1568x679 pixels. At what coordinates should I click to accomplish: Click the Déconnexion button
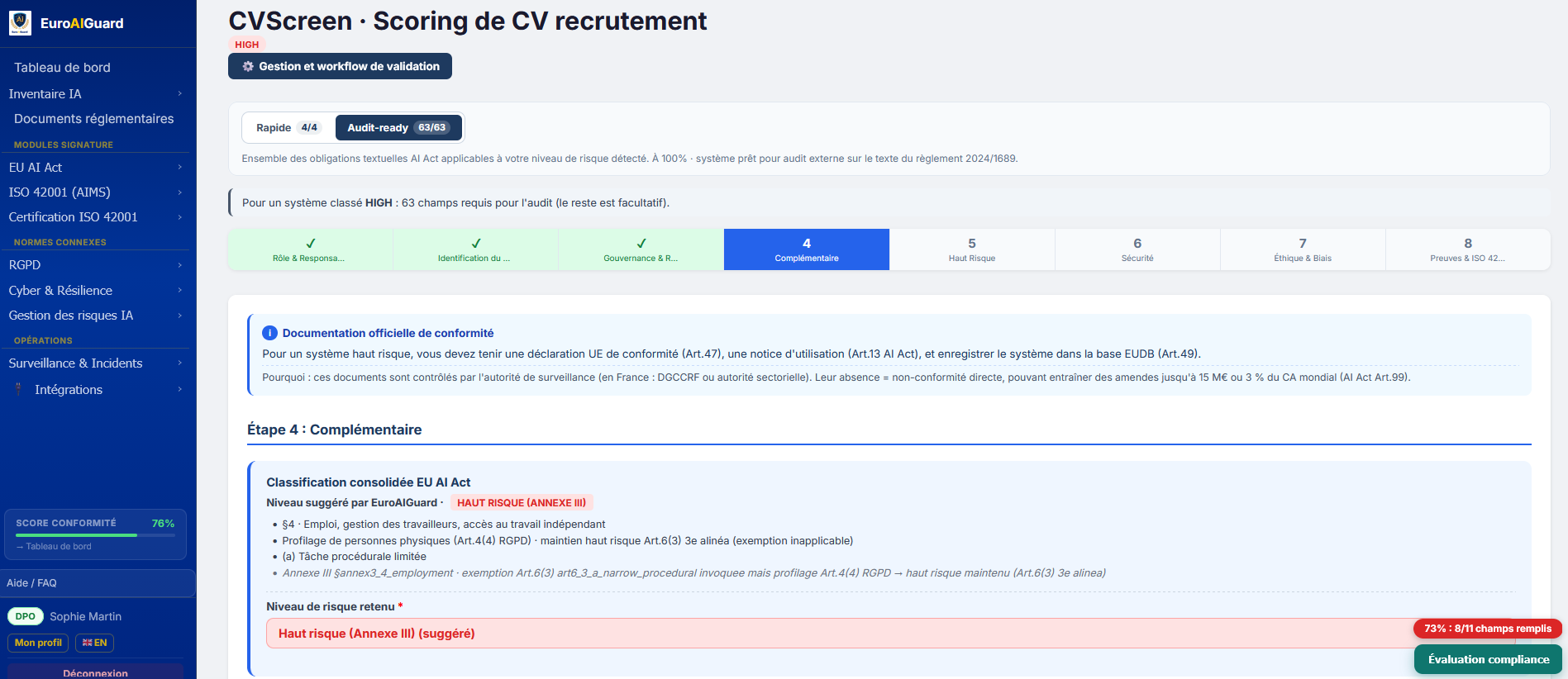(96, 672)
